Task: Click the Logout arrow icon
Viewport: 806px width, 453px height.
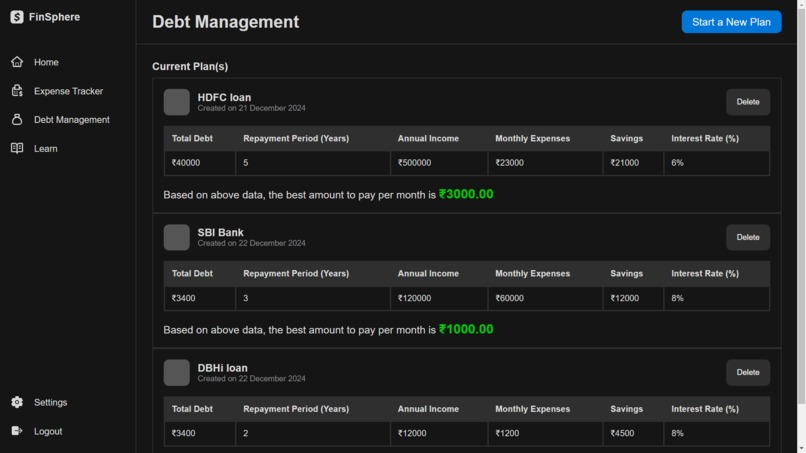Action: click(x=17, y=431)
